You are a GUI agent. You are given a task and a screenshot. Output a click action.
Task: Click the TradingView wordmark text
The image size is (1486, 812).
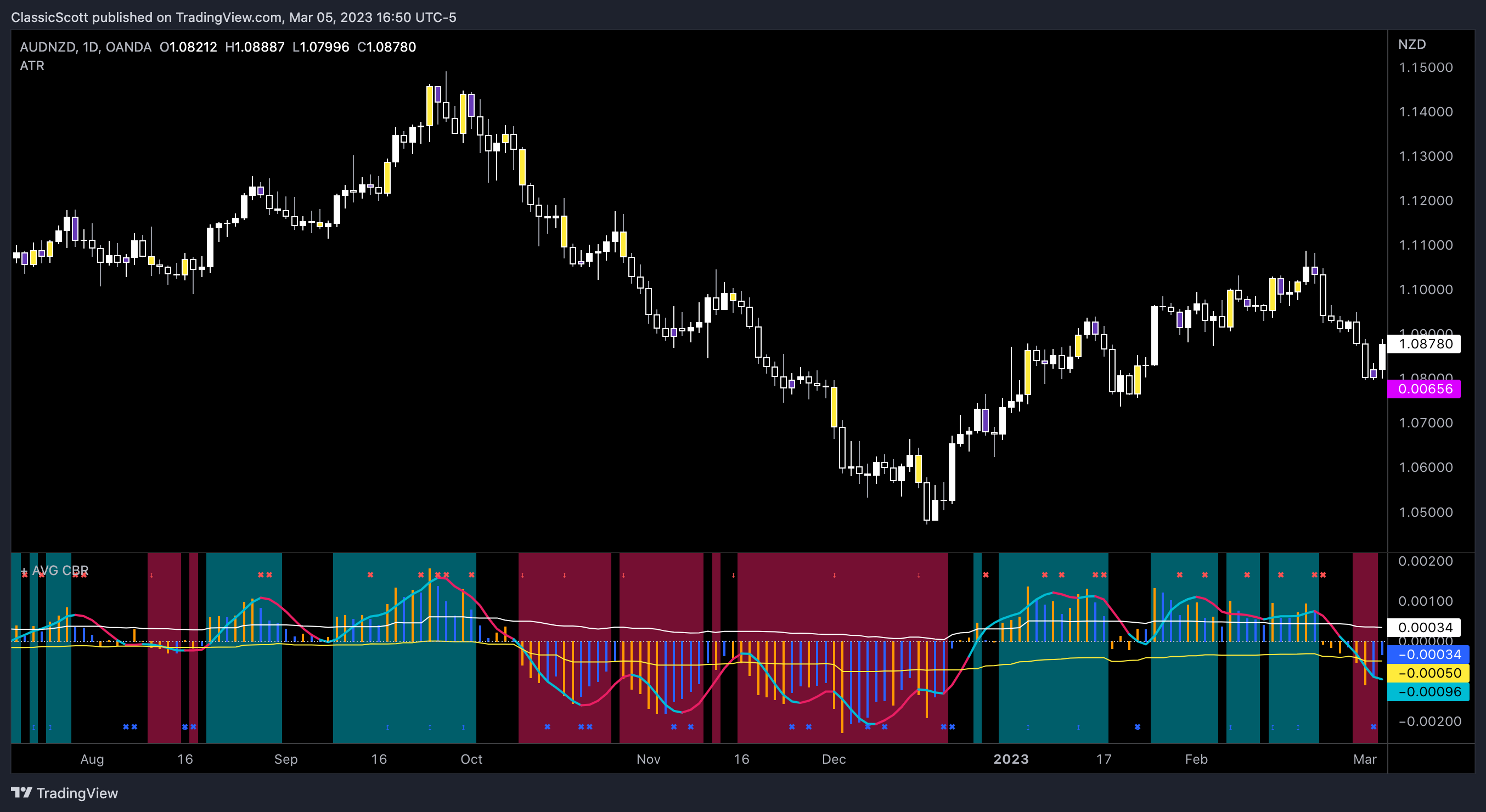[77, 793]
